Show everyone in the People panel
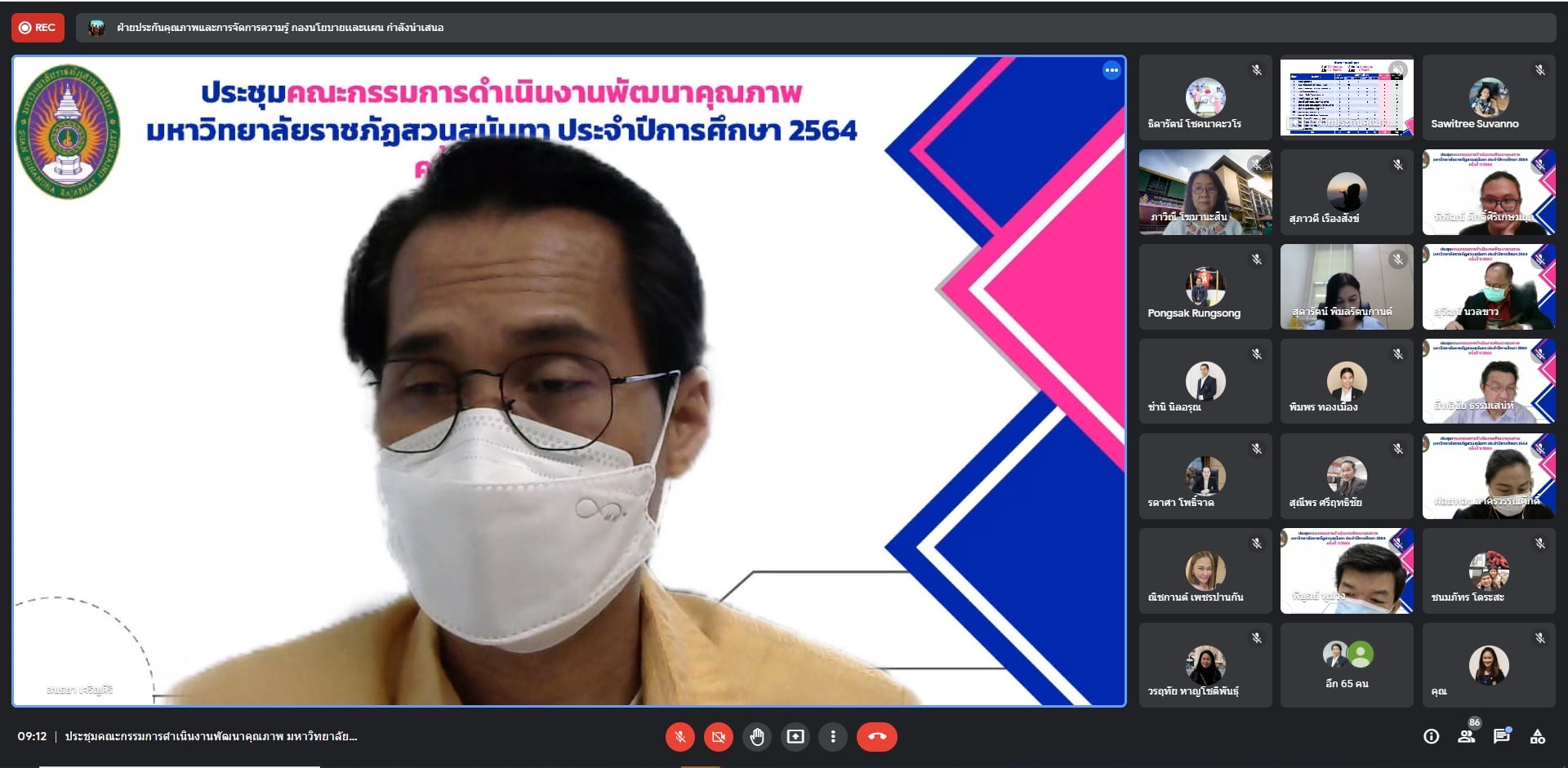The height and width of the screenshot is (768, 1568). (x=1467, y=737)
